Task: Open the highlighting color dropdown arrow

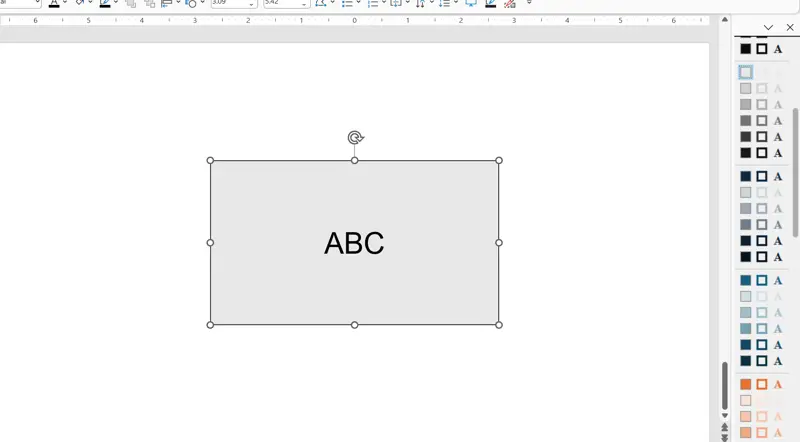Action: (116, 3)
